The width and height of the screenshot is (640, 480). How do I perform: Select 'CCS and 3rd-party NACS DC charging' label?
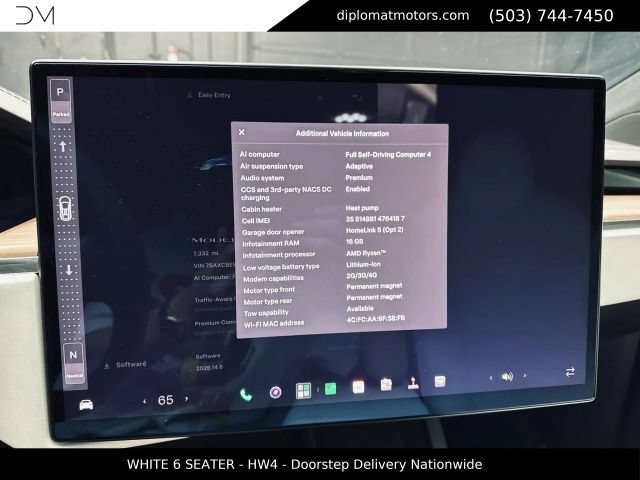pos(286,193)
